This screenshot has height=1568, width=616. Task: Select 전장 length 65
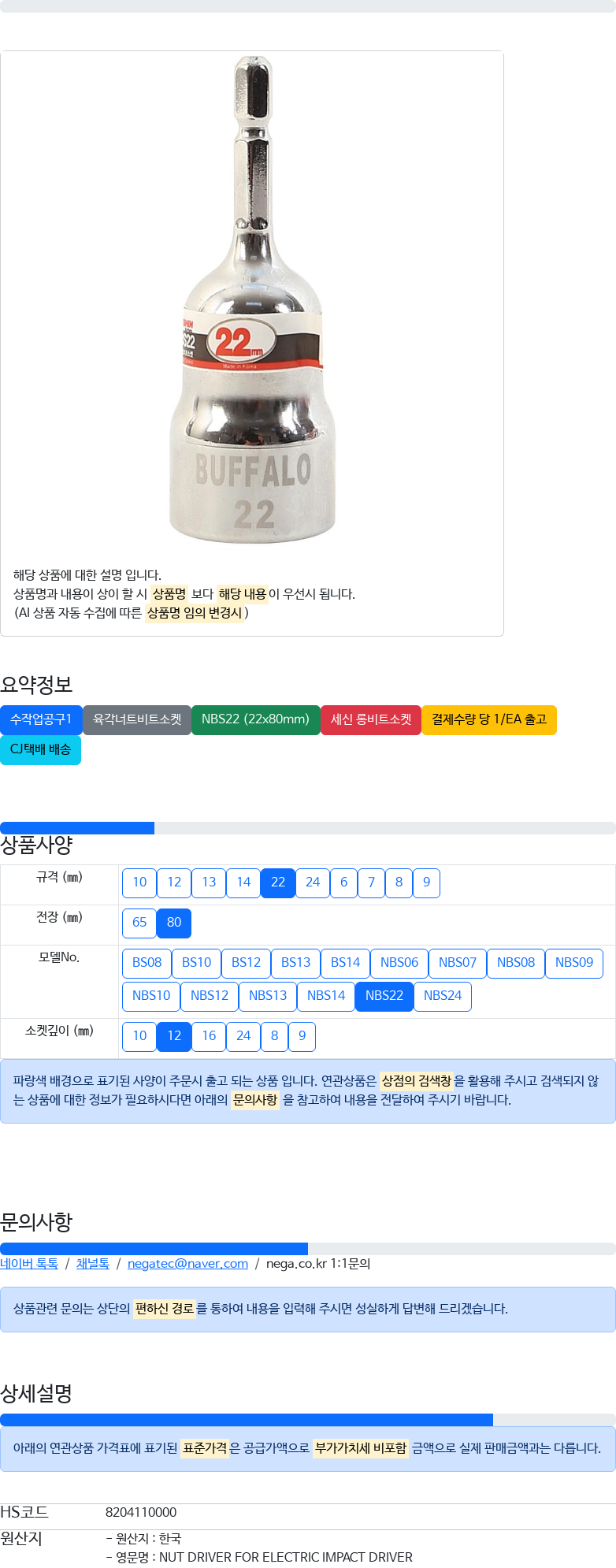[x=139, y=923]
